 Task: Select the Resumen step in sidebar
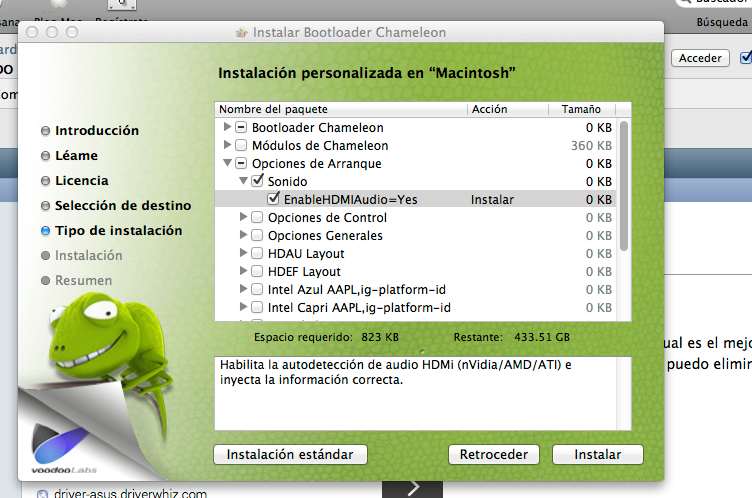coord(77,280)
